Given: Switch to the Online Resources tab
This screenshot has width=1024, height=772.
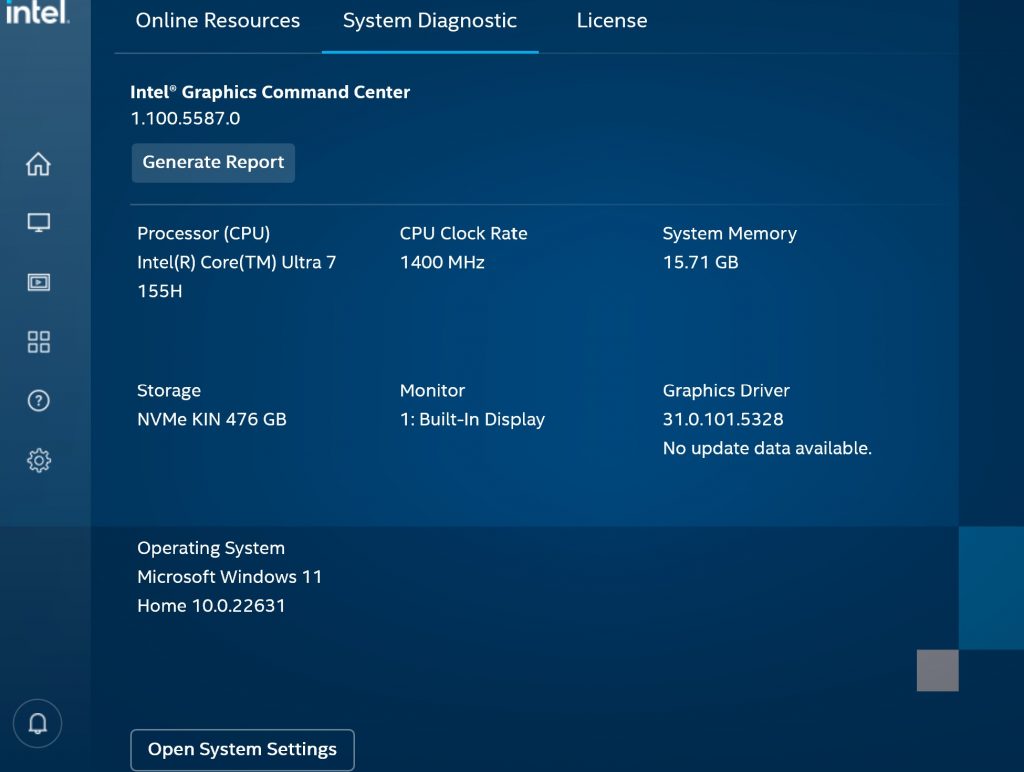Looking at the screenshot, I should pos(217,21).
